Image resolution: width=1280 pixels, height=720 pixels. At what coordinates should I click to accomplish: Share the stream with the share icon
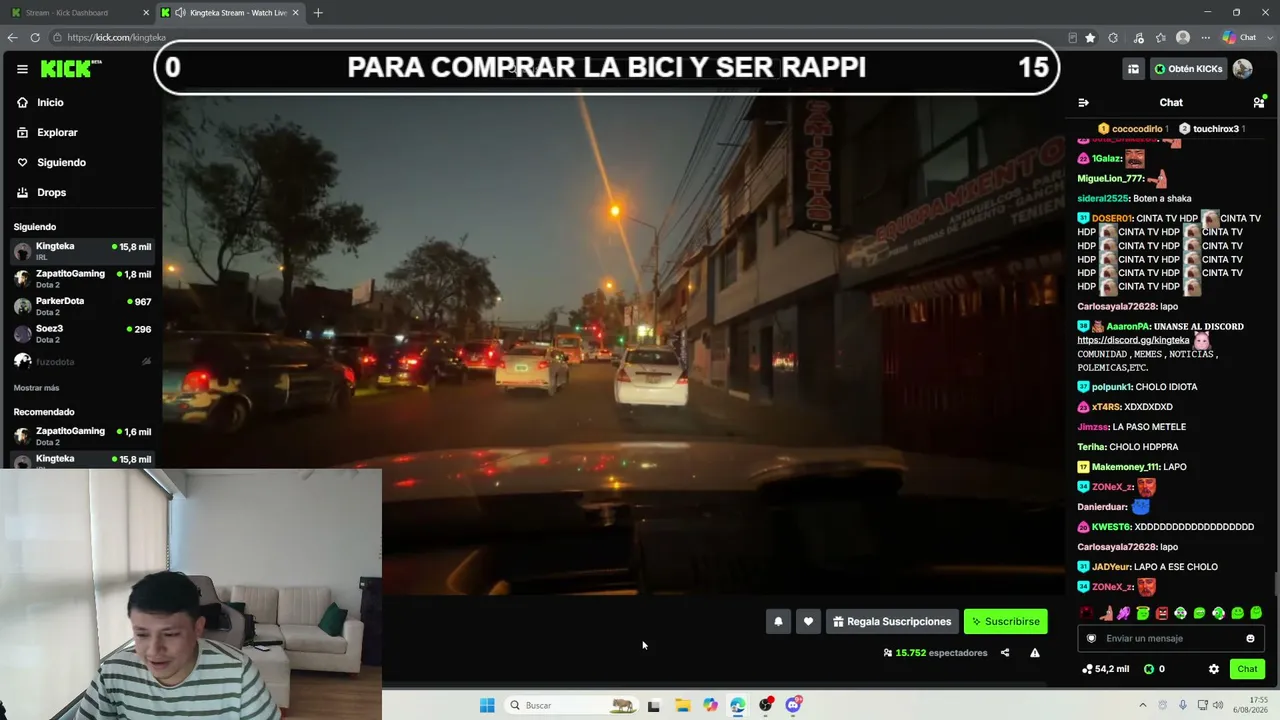coord(1005,653)
